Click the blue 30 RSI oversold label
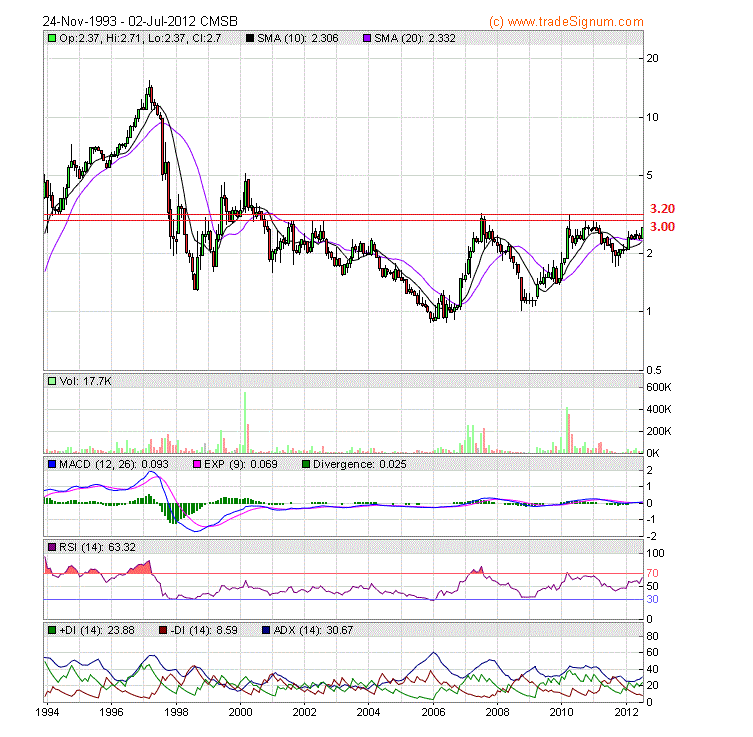Viewport: 753px width, 737px height. 652,599
